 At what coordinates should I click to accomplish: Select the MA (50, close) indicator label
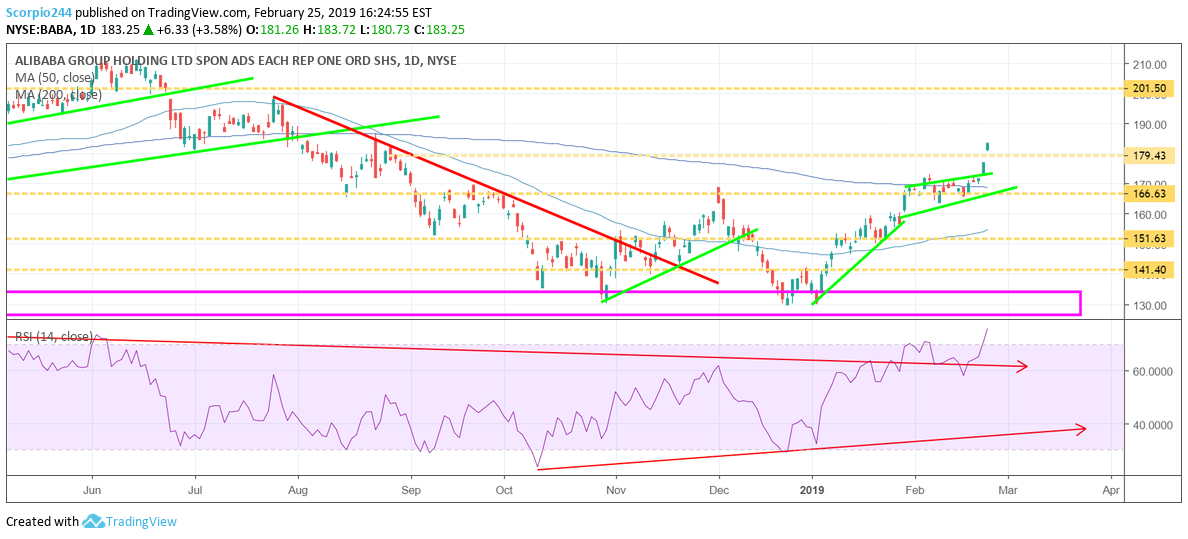point(53,77)
